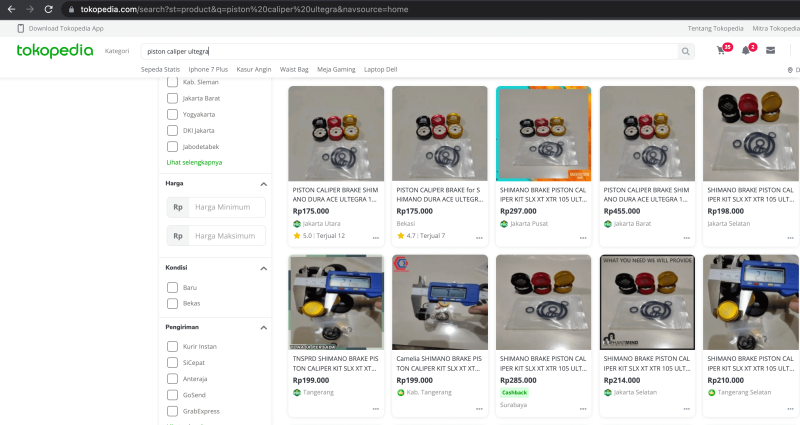Tick the Bekas condition checkbox
The width and height of the screenshot is (800, 425).
point(172,304)
